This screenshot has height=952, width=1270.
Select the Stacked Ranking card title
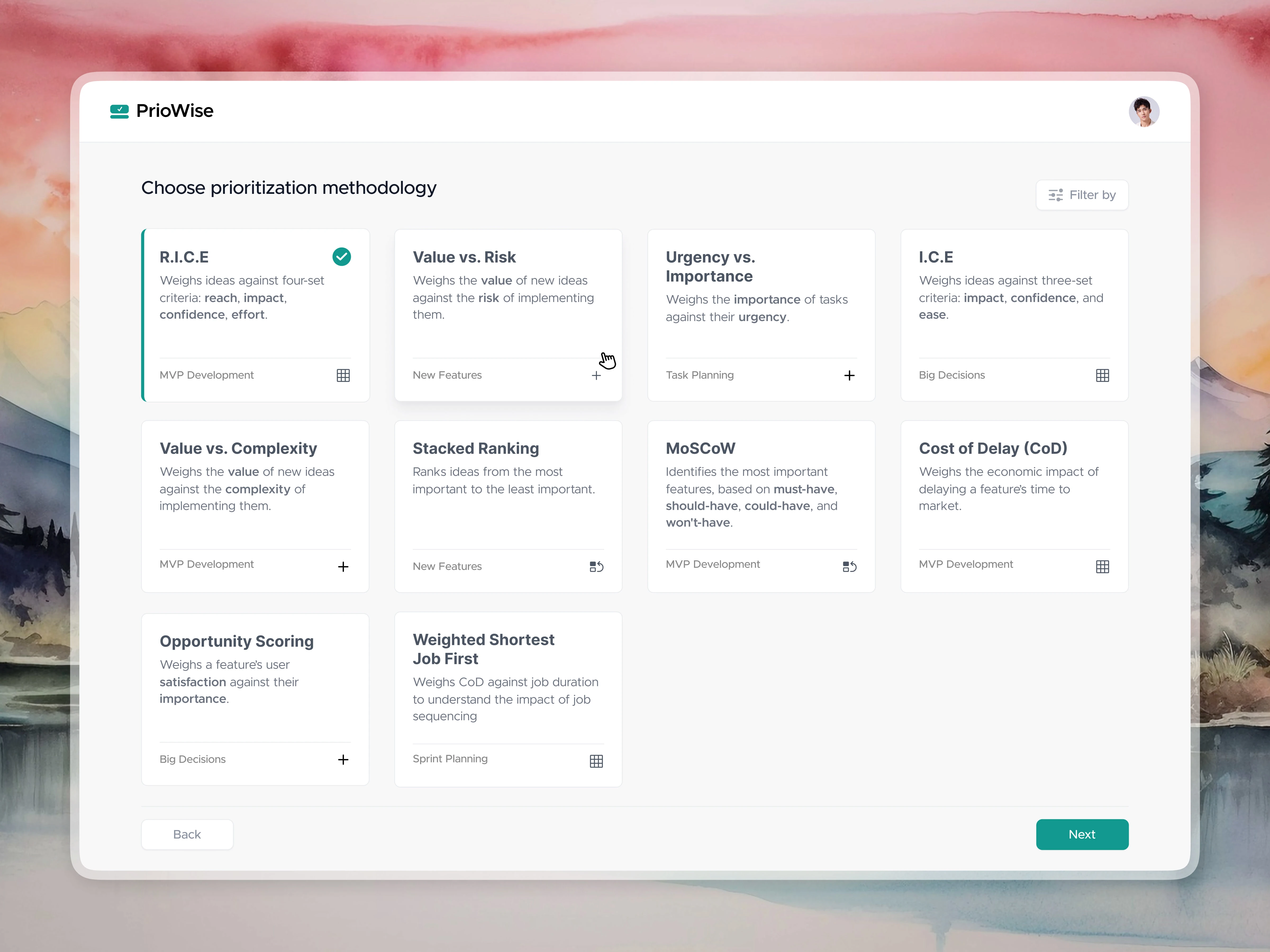tap(475, 448)
